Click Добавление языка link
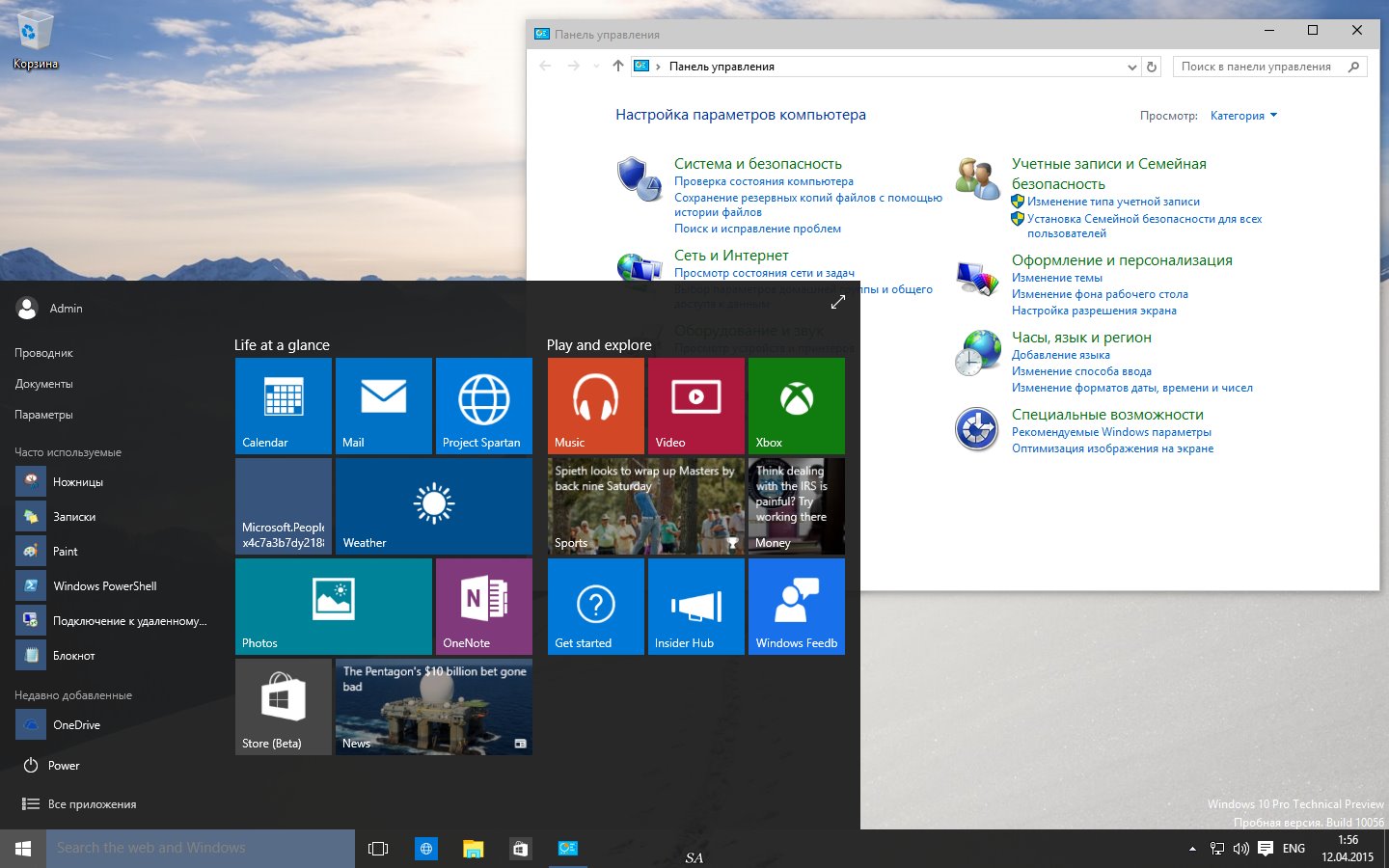 click(1061, 355)
